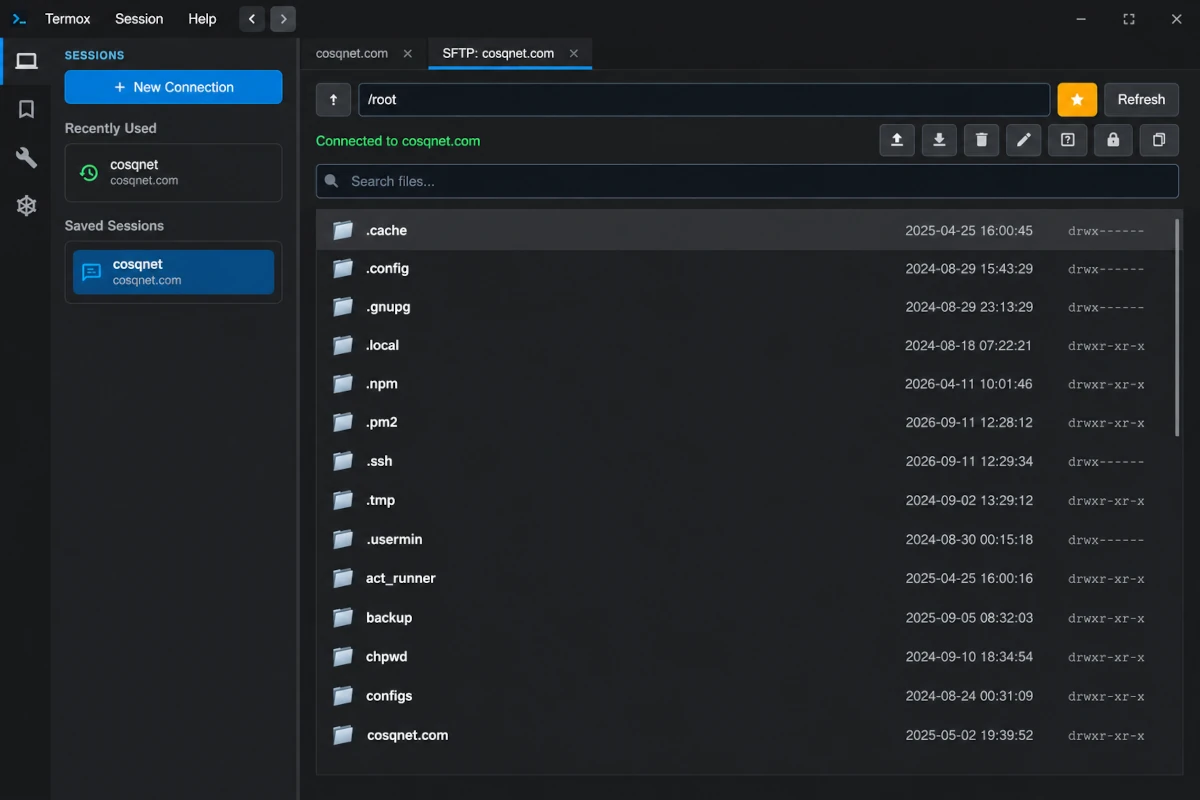Viewport: 1200px width, 800px height.
Task: Open the Termox menu
Action: [x=68, y=19]
